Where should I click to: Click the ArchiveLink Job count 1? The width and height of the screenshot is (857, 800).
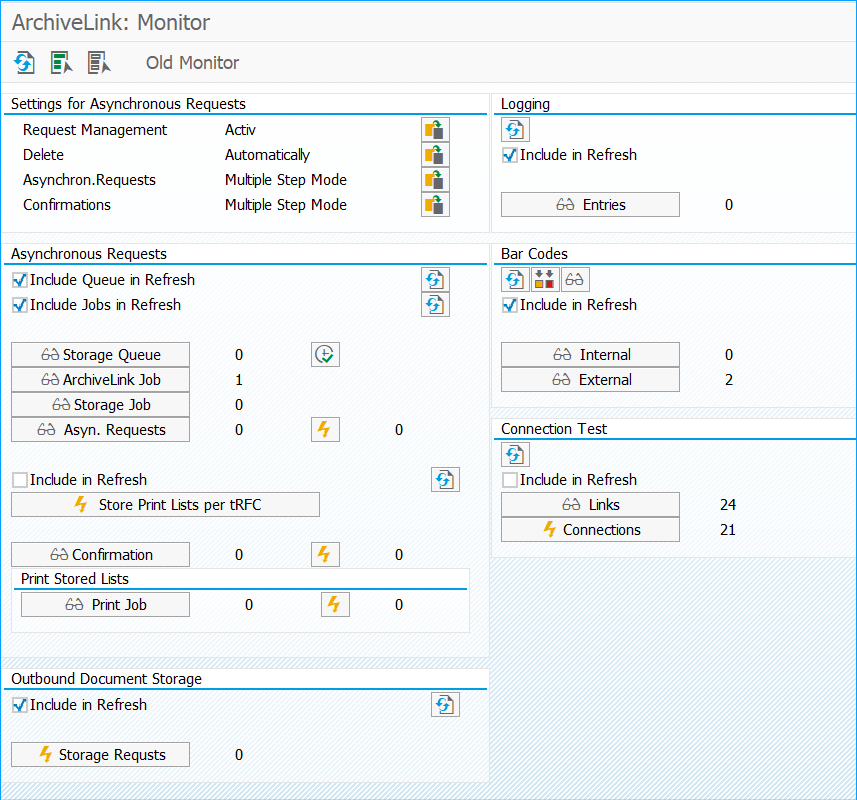[239, 380]
